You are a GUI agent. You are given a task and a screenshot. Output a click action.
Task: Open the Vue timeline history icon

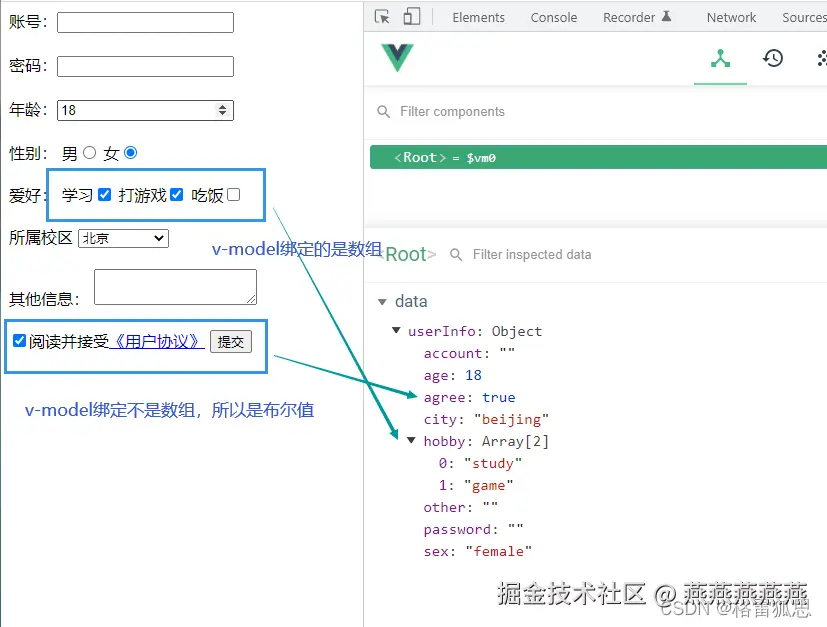click(x=773, y=58)
